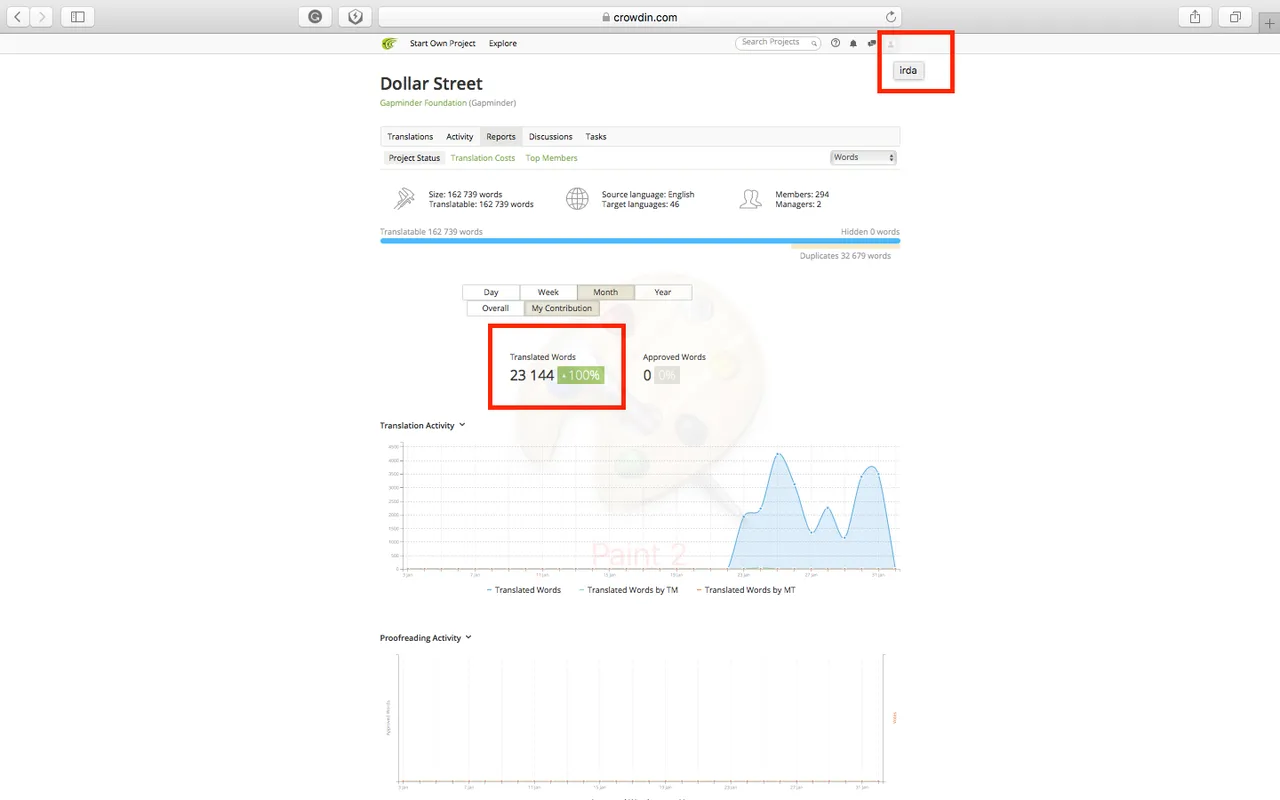This screenshot has height=800, width=1280.
Task: Open the Translations tab
Action: pos(410,137)
